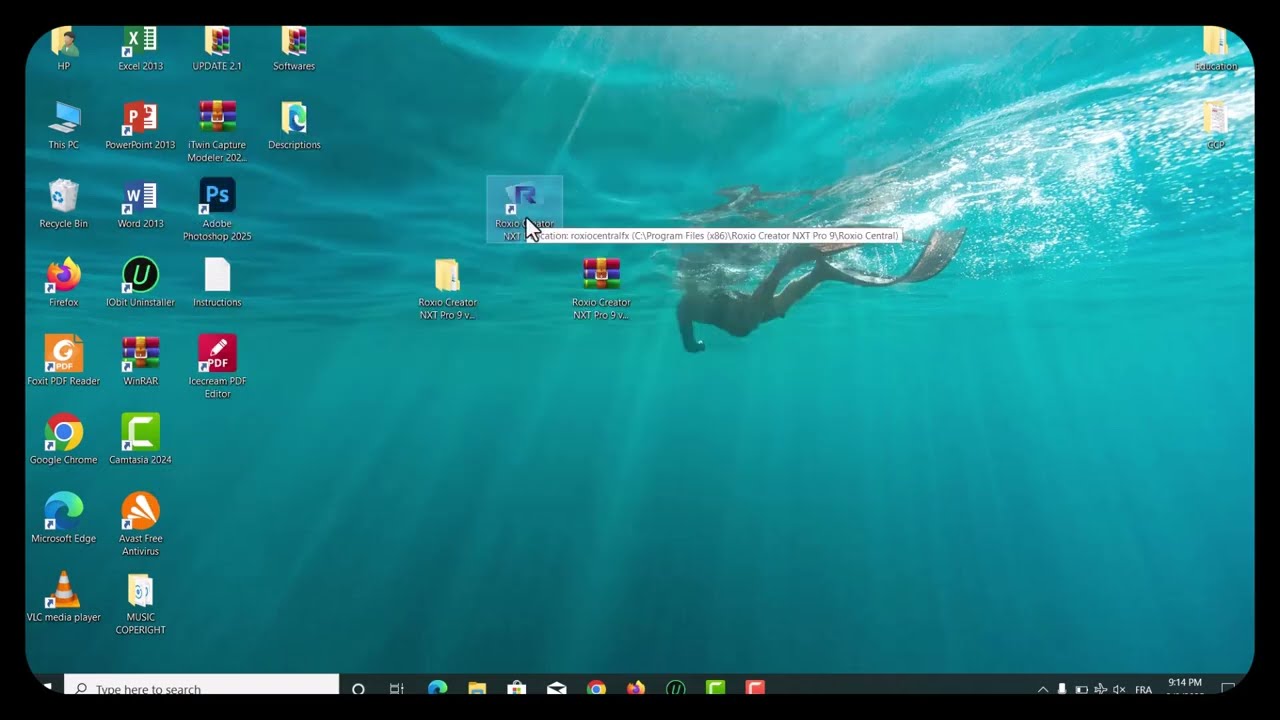Select the Camtasia 2024 desktop shortcut
The height and width of the screenshot is (720, 1280).
[x=140, y=439]
